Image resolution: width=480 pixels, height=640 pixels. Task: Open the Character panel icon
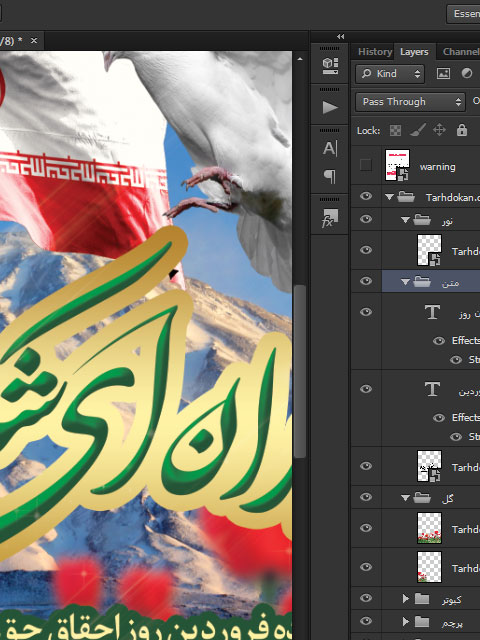[x=330, y=148]
